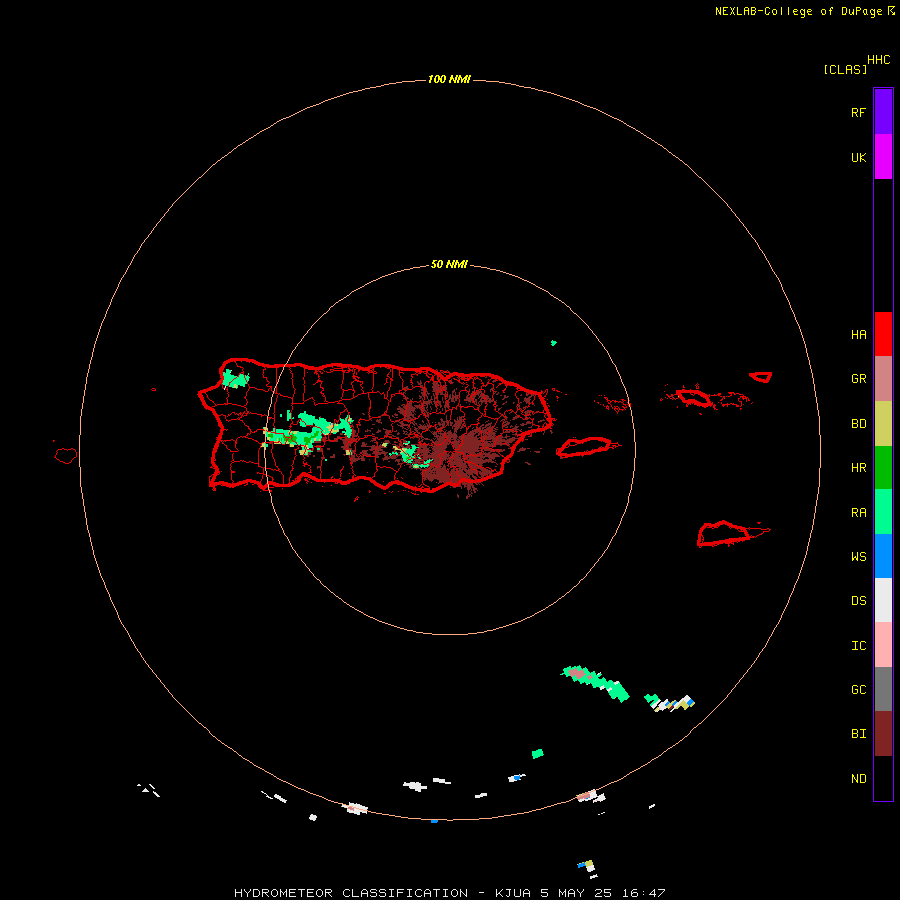900x900 pixels.
Task: Click the IC pink legend swatch
Action: pos(883,645)
